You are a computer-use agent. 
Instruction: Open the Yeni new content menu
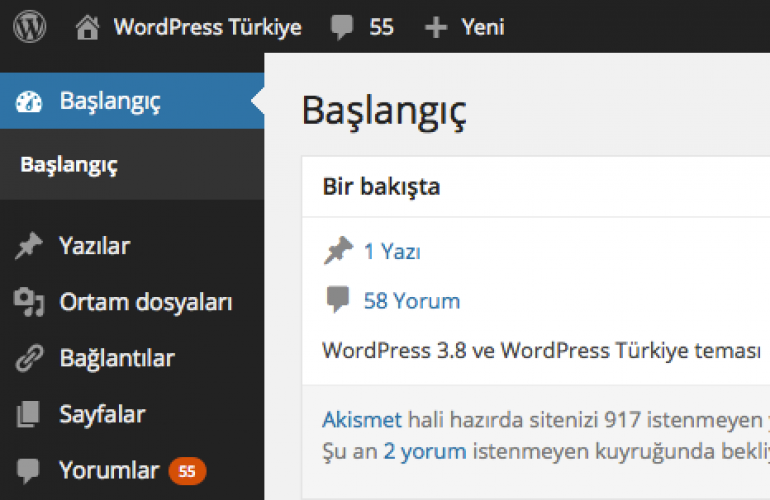(483, 27)
